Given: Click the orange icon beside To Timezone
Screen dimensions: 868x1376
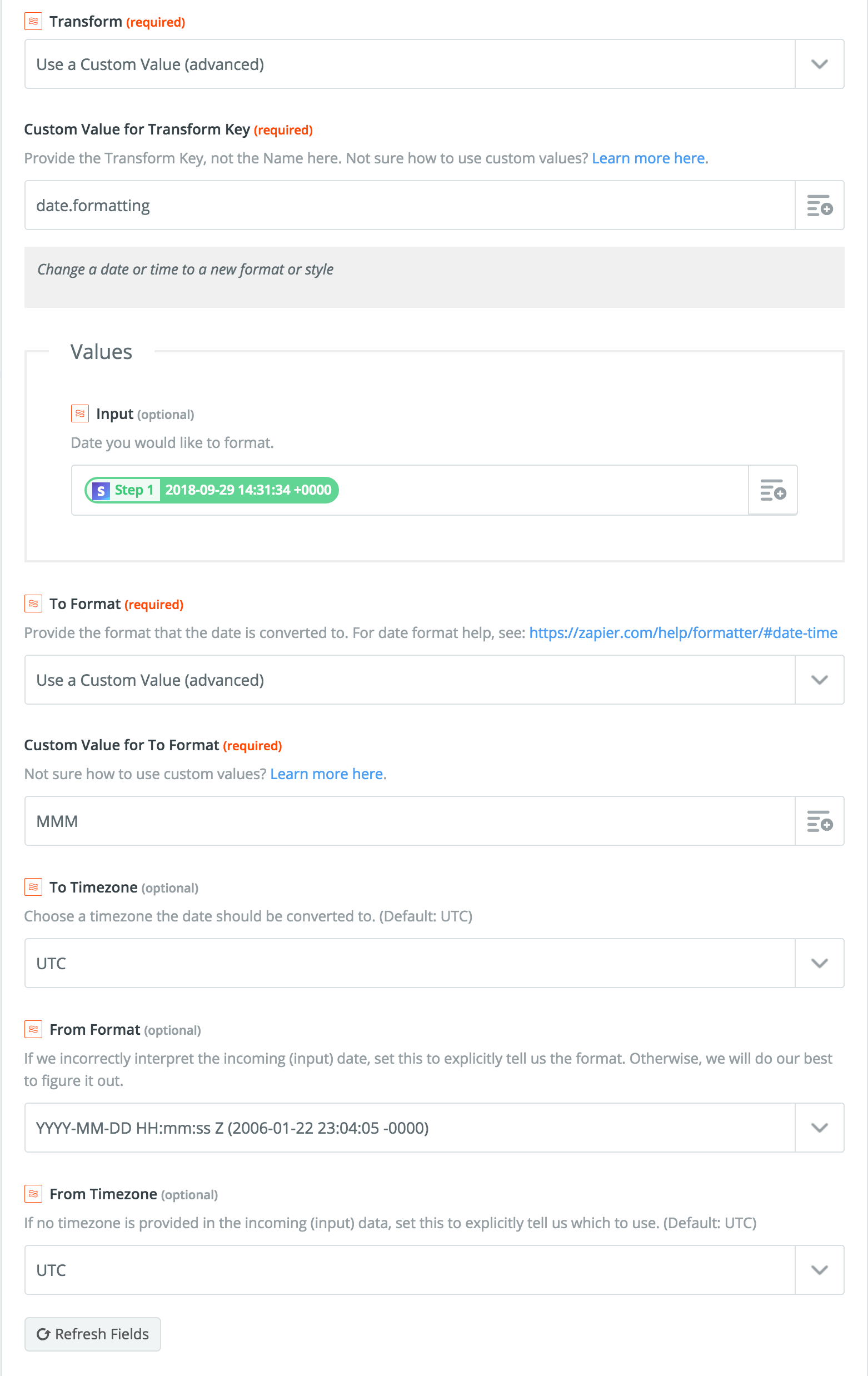Looking at the screenshot, I should (34, 887).
